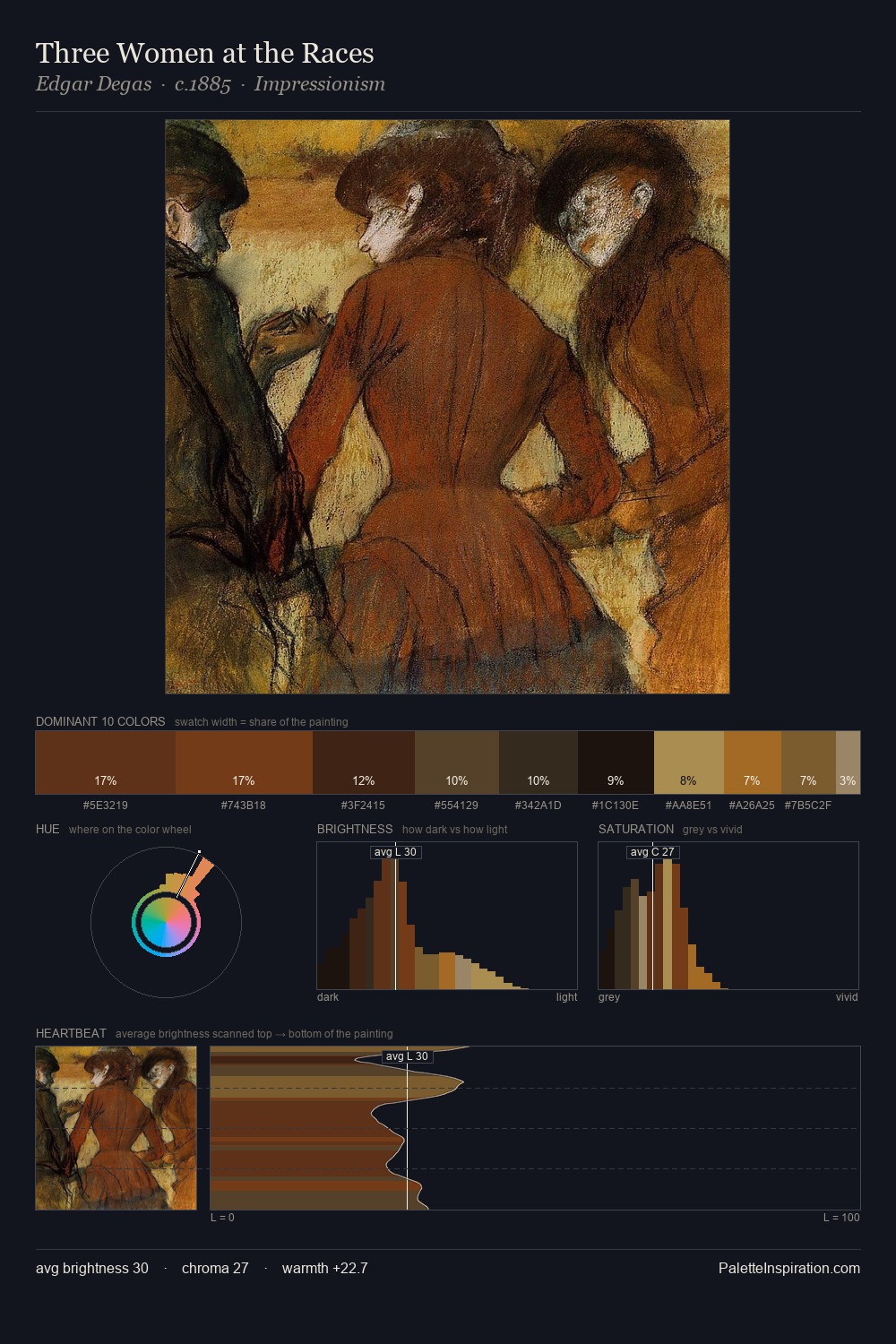The image size is (896, 1344).
Task: Click the hex code label #AA8E51
Action: tap(688, 806)
